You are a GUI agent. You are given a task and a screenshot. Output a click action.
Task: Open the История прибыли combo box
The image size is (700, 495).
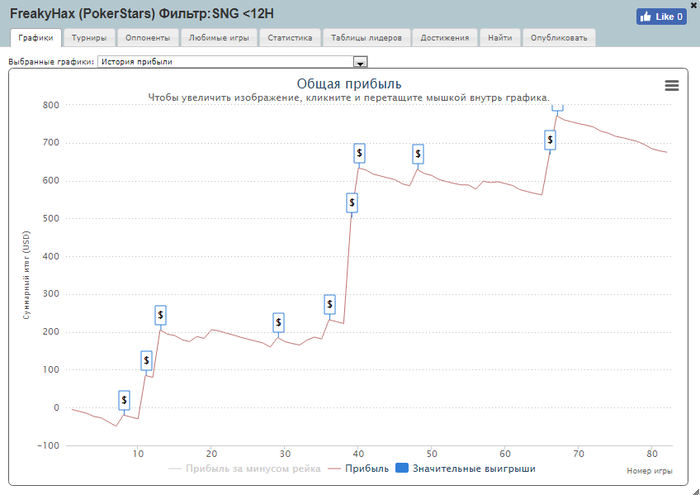pos(232,62)
